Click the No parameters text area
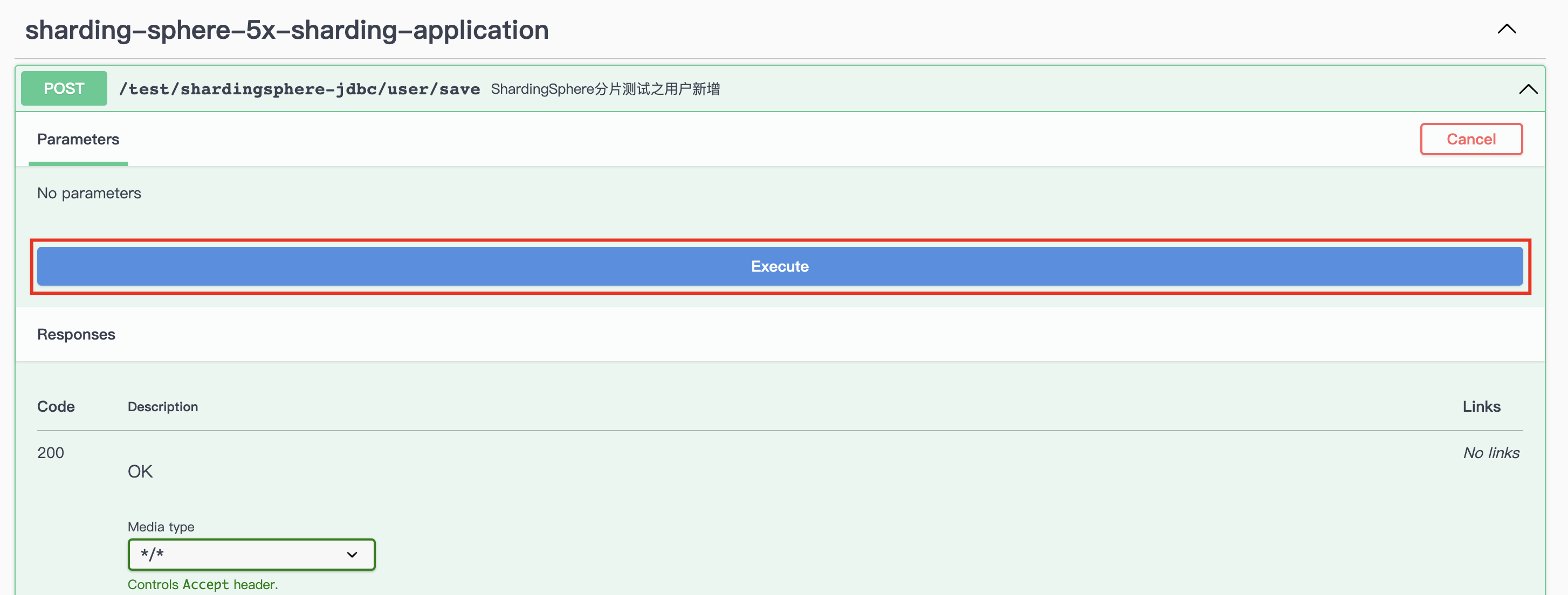 click(x=89, y=193)
